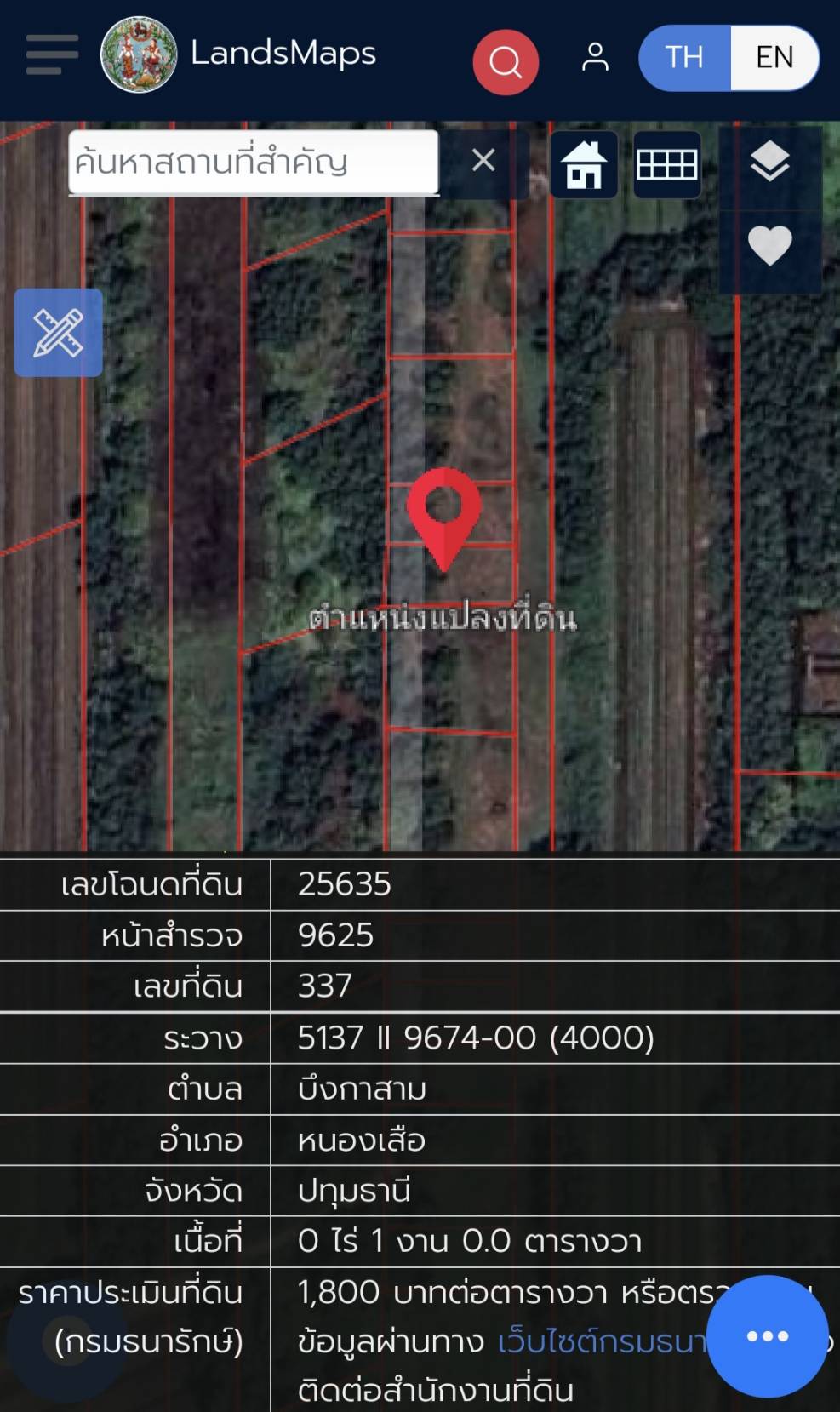Click the Department of Lands logo
Image resolution: width=840 pixels, height=1412 pixels.
[139, 54]
